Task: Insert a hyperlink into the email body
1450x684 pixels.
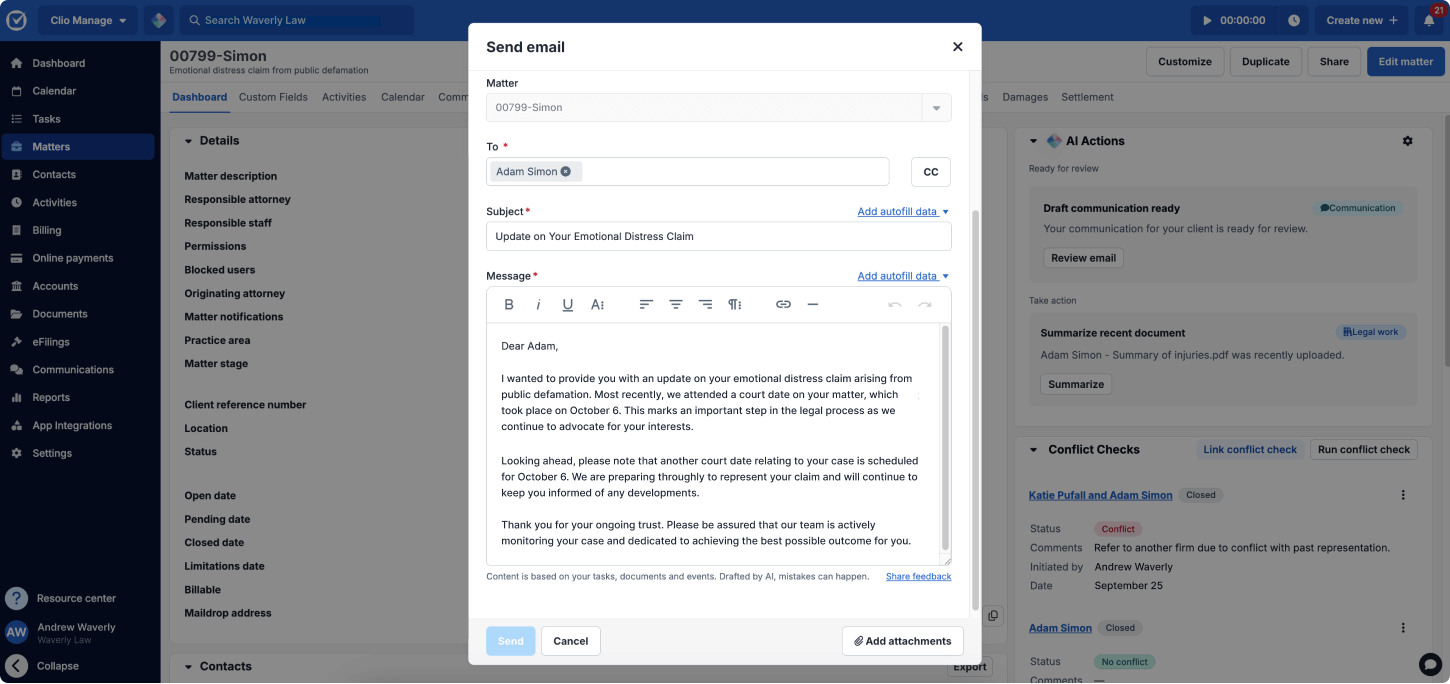Action: (783, 304)
